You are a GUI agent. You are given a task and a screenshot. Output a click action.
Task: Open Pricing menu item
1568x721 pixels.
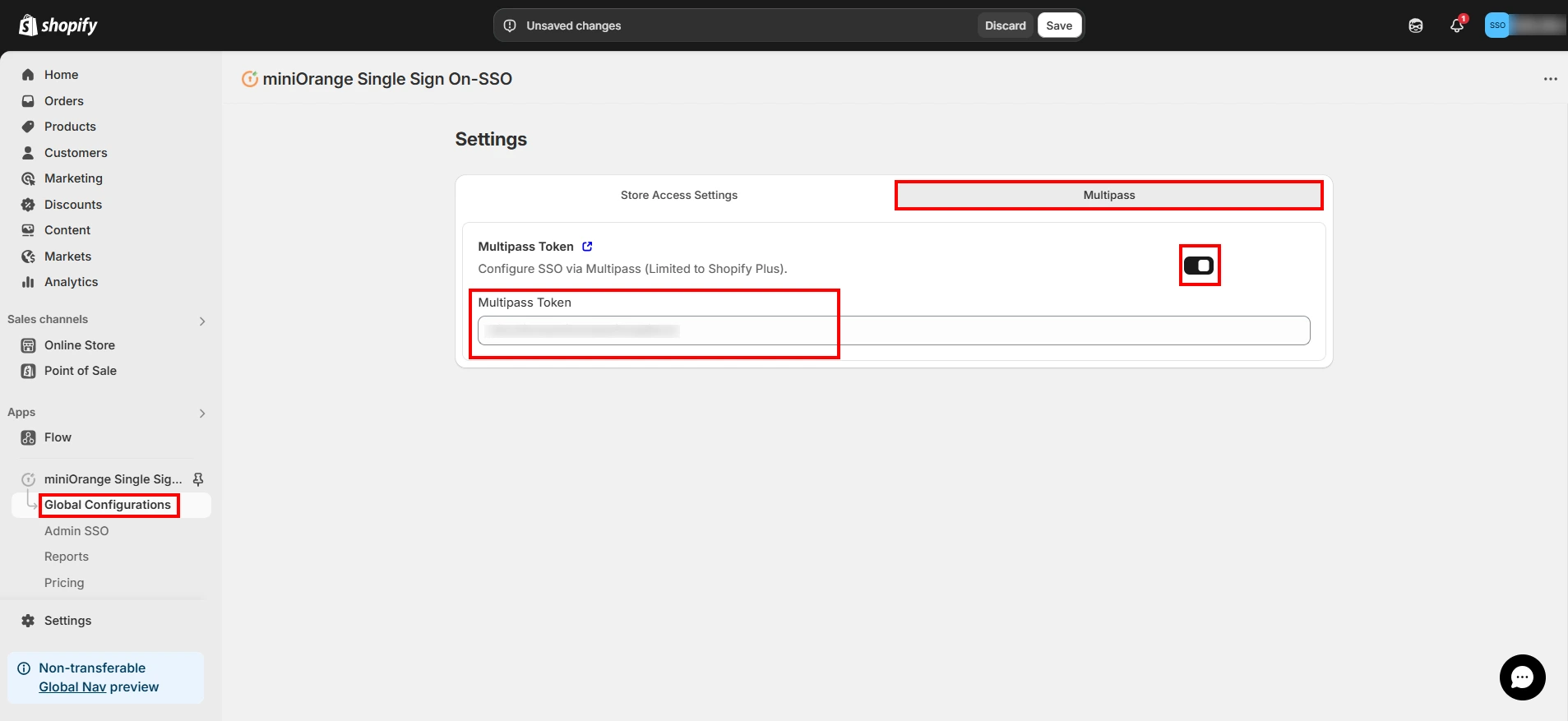(x=64, y=583)
